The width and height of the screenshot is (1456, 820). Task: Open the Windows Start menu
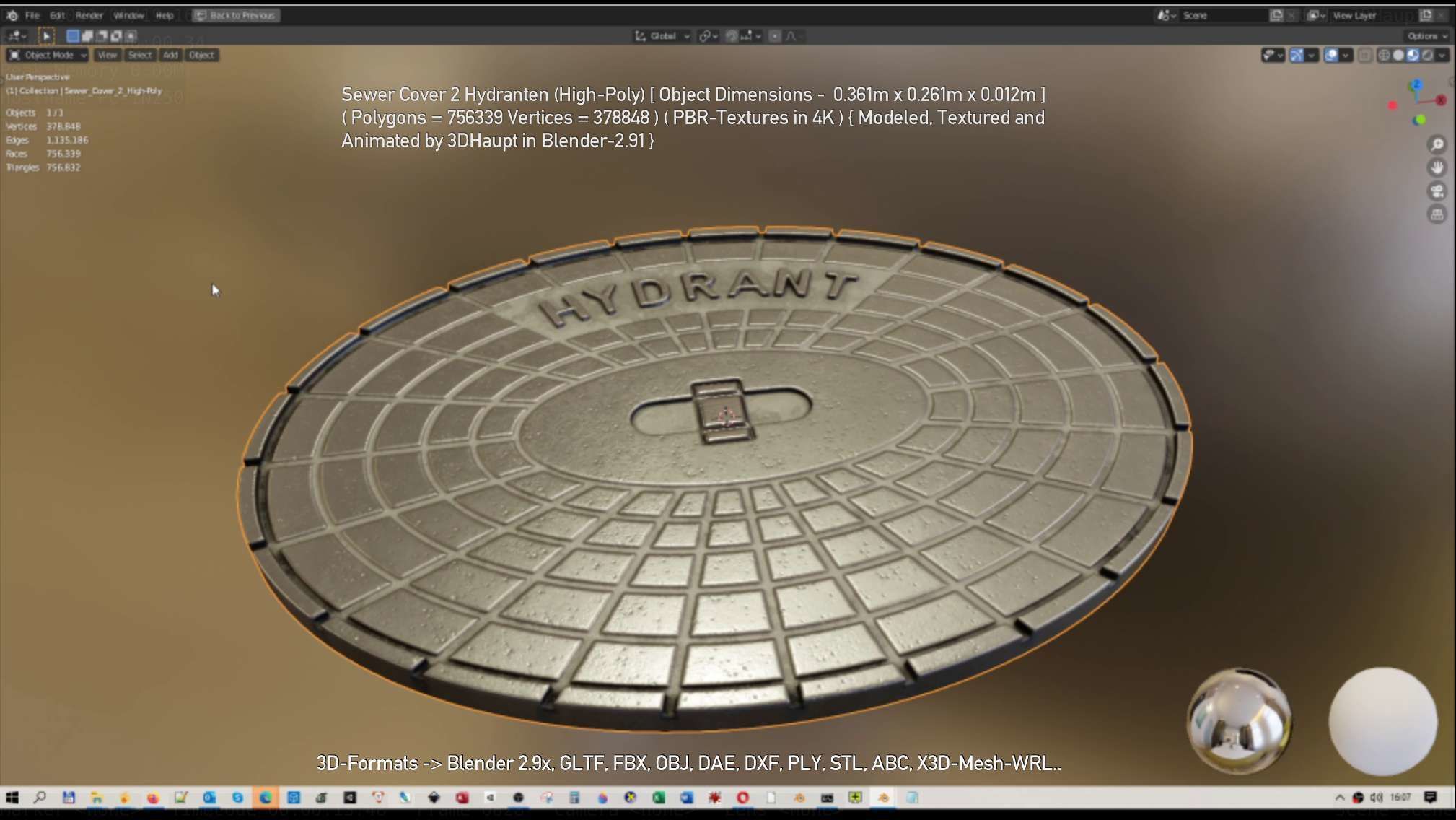click(x=12, y=798)
